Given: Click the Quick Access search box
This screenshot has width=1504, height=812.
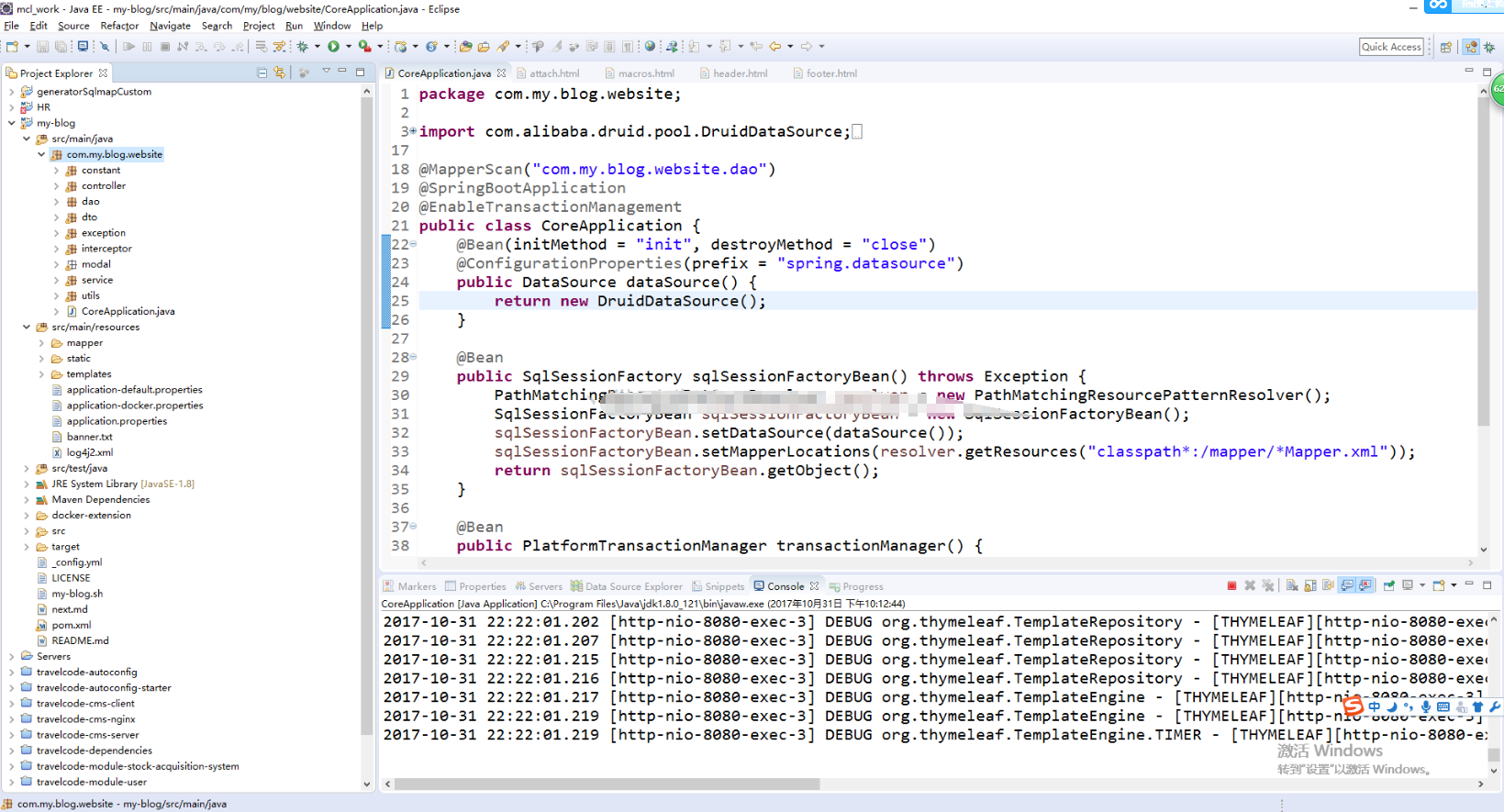Looking at the screenshot, I should (x=1391, y=47).
